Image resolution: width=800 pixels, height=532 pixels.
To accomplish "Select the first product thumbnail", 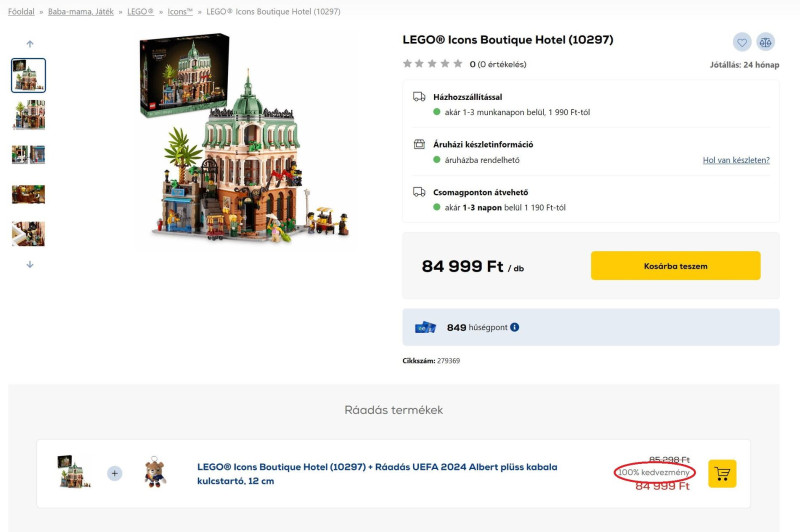I will (x=29, y=76).
